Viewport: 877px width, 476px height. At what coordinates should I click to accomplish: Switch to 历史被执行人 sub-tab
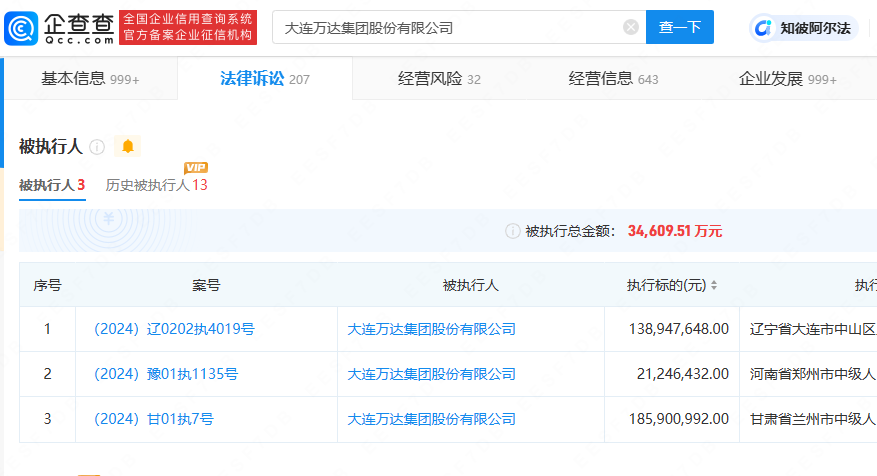click(x=156, y=185)
